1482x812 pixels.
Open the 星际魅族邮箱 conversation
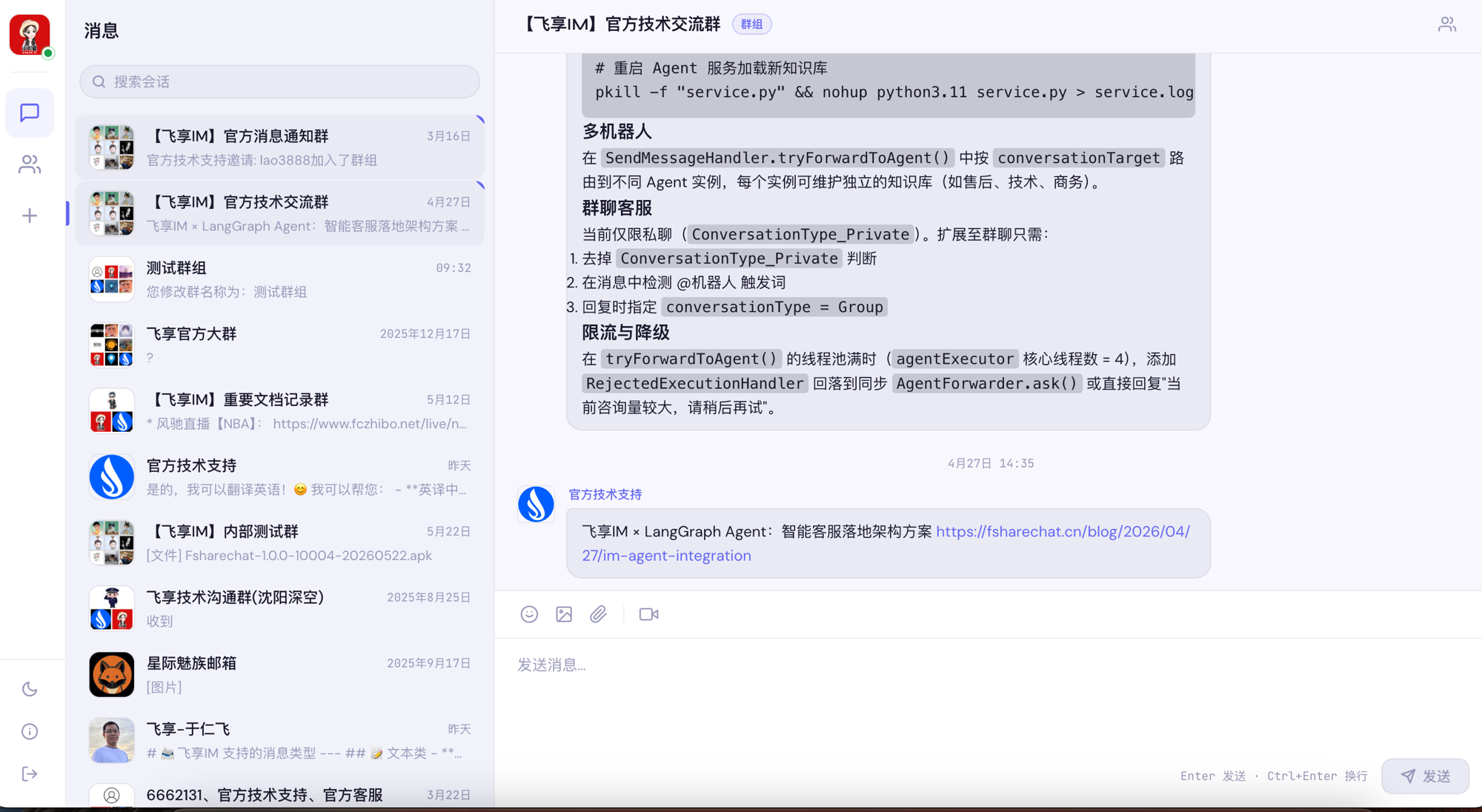(279, 675)
